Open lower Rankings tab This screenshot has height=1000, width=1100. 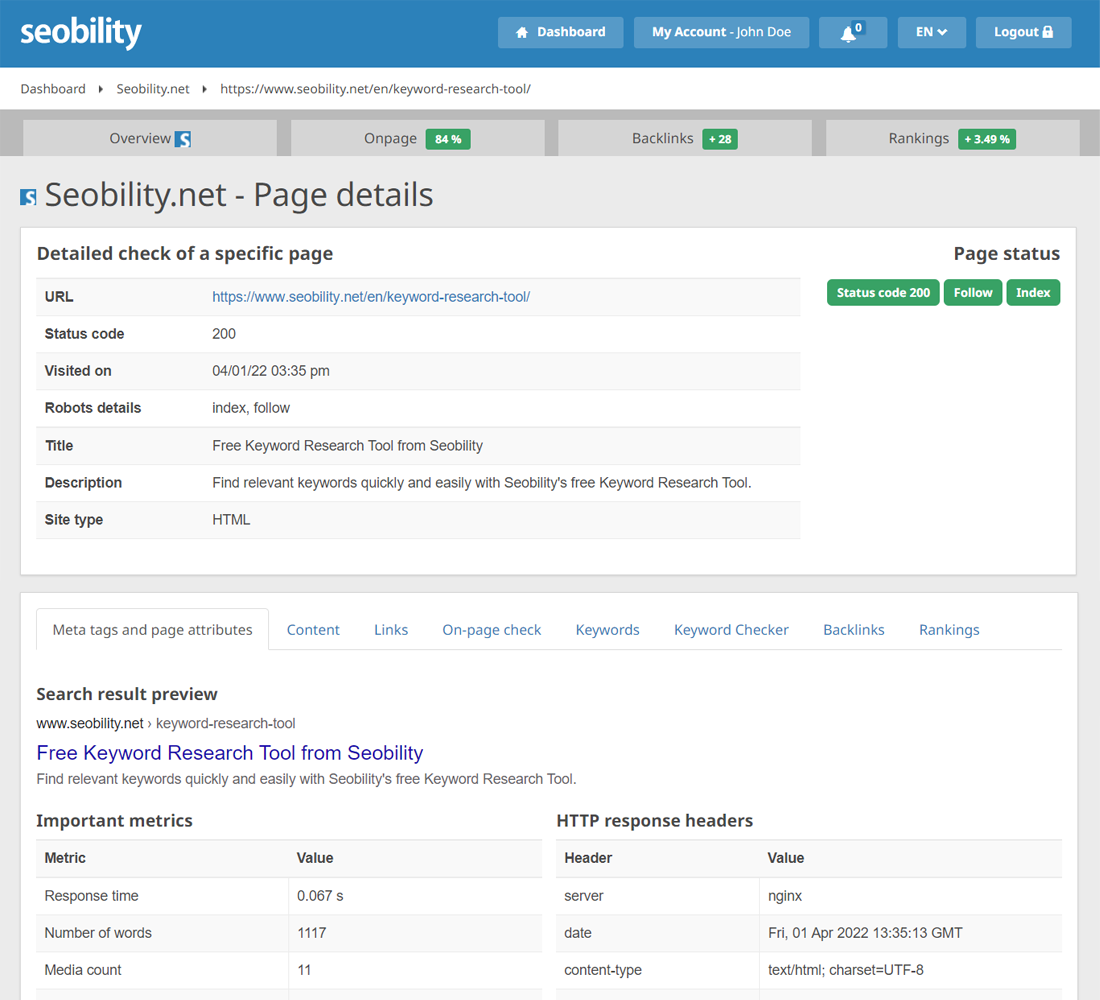coord(949,629)
